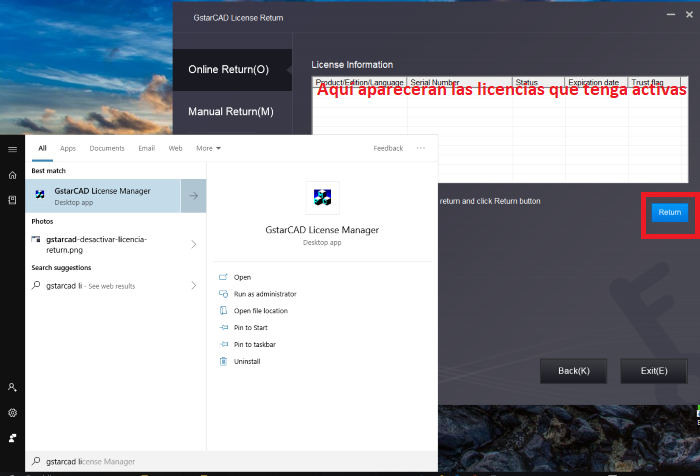Choose Pin to Start
Viewport: 700px width, 476px height.
point(250,327)
